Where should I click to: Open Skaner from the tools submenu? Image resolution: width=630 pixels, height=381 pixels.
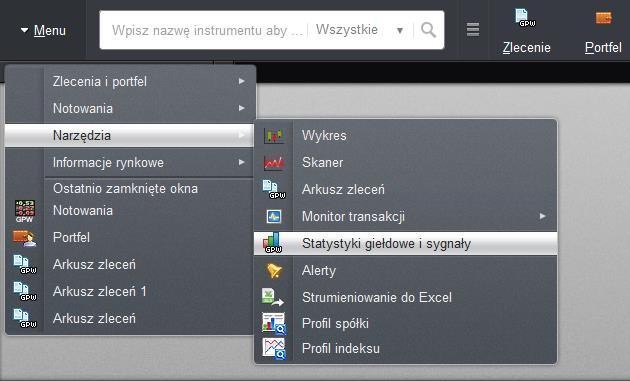[x=406, y=162]
